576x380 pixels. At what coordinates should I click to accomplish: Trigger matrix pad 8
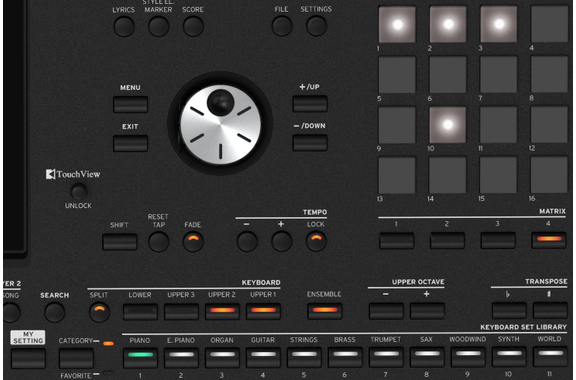click(x=549, y=75)
